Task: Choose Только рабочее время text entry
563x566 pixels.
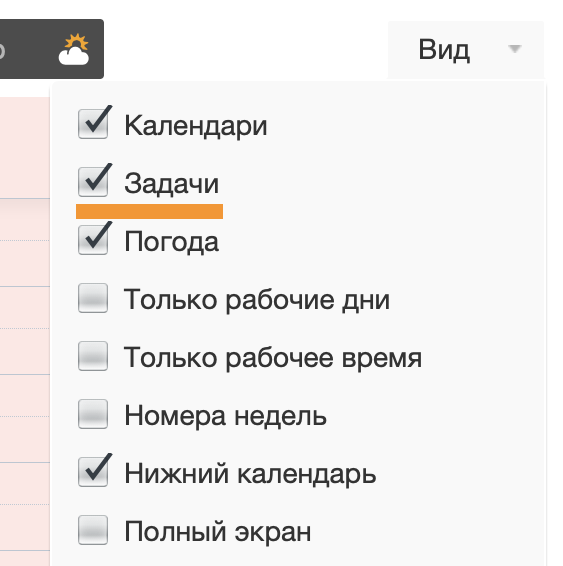Action: (273, 358)
